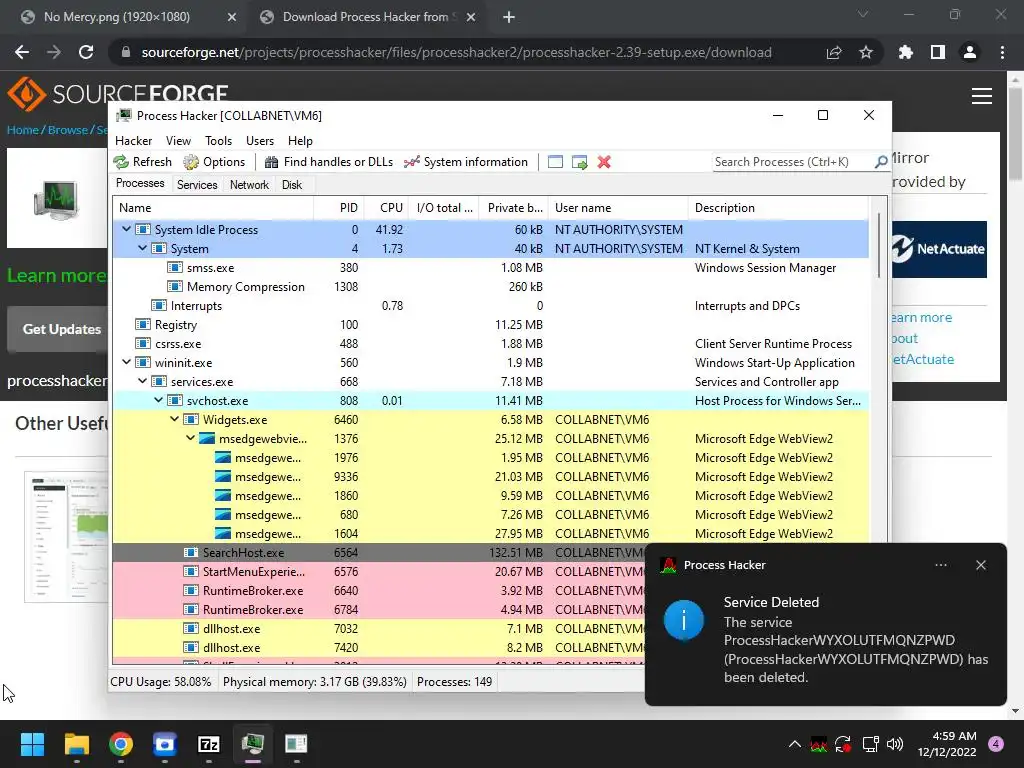Open the Hacker menu
Screen dimensions: 1024x768
coord(133,140)
